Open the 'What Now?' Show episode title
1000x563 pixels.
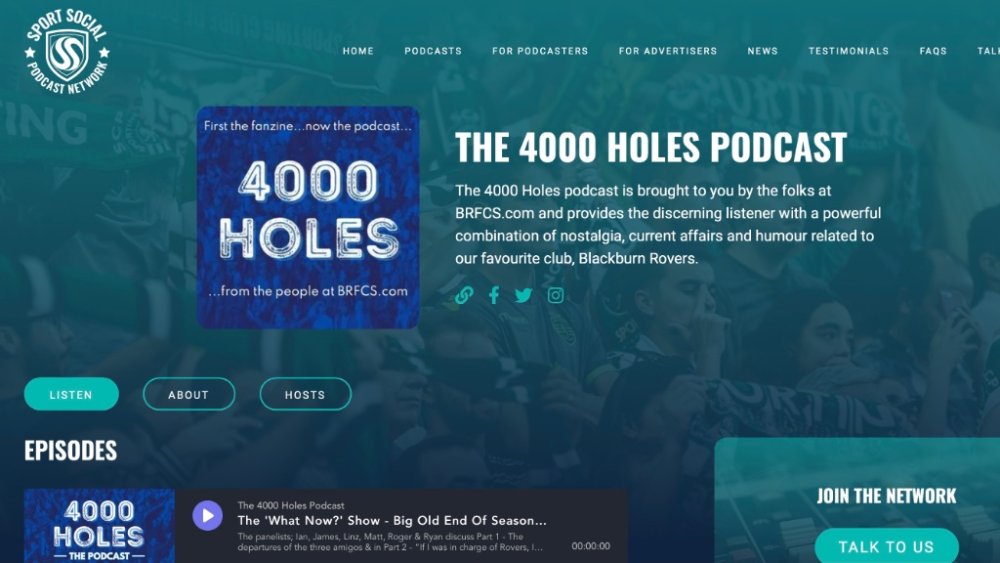point(392,520)
